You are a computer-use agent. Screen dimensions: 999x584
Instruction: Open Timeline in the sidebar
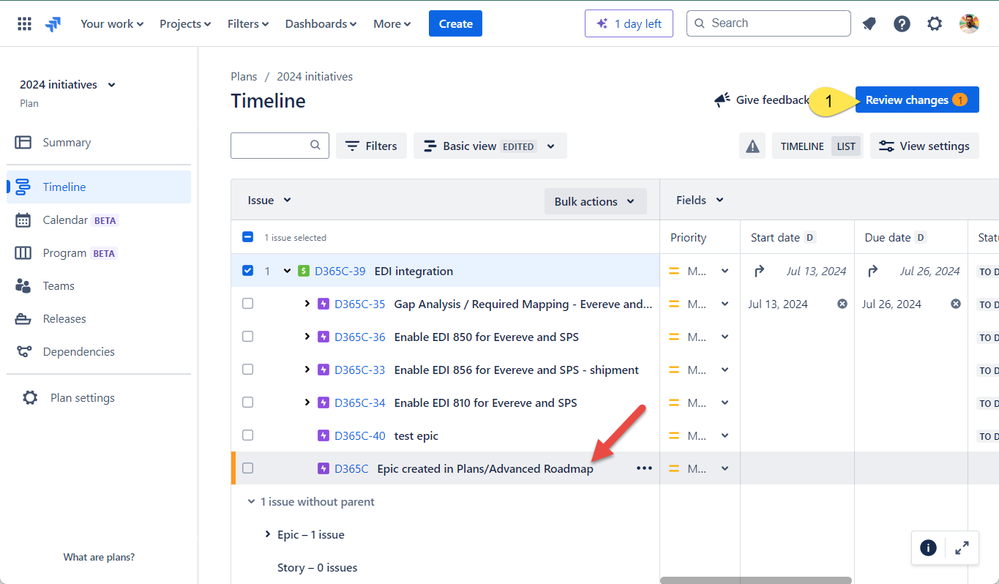pos(99,187)
